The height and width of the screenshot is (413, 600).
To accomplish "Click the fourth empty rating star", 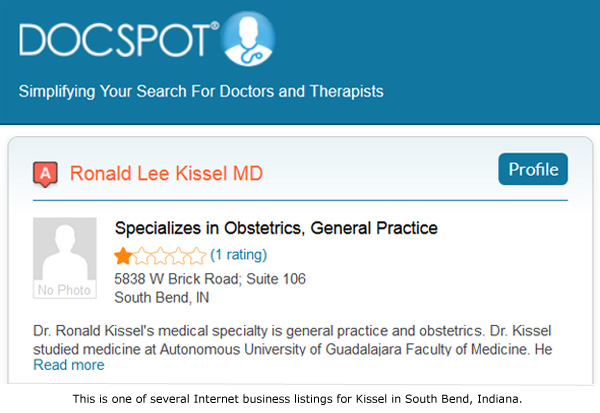I will click(178, 256).
